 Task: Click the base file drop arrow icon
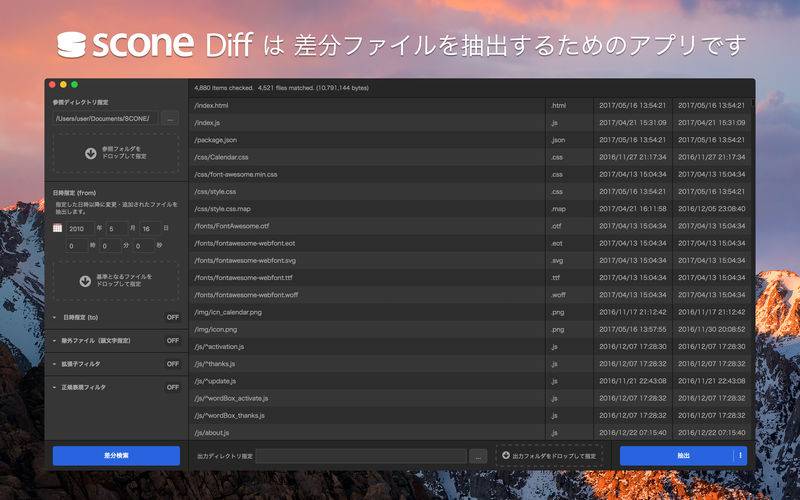tap(85, 281)
